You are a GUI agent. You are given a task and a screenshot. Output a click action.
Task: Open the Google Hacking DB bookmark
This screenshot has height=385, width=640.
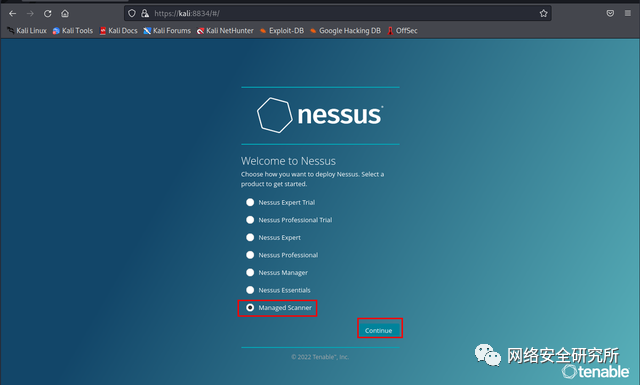(345, 31)
